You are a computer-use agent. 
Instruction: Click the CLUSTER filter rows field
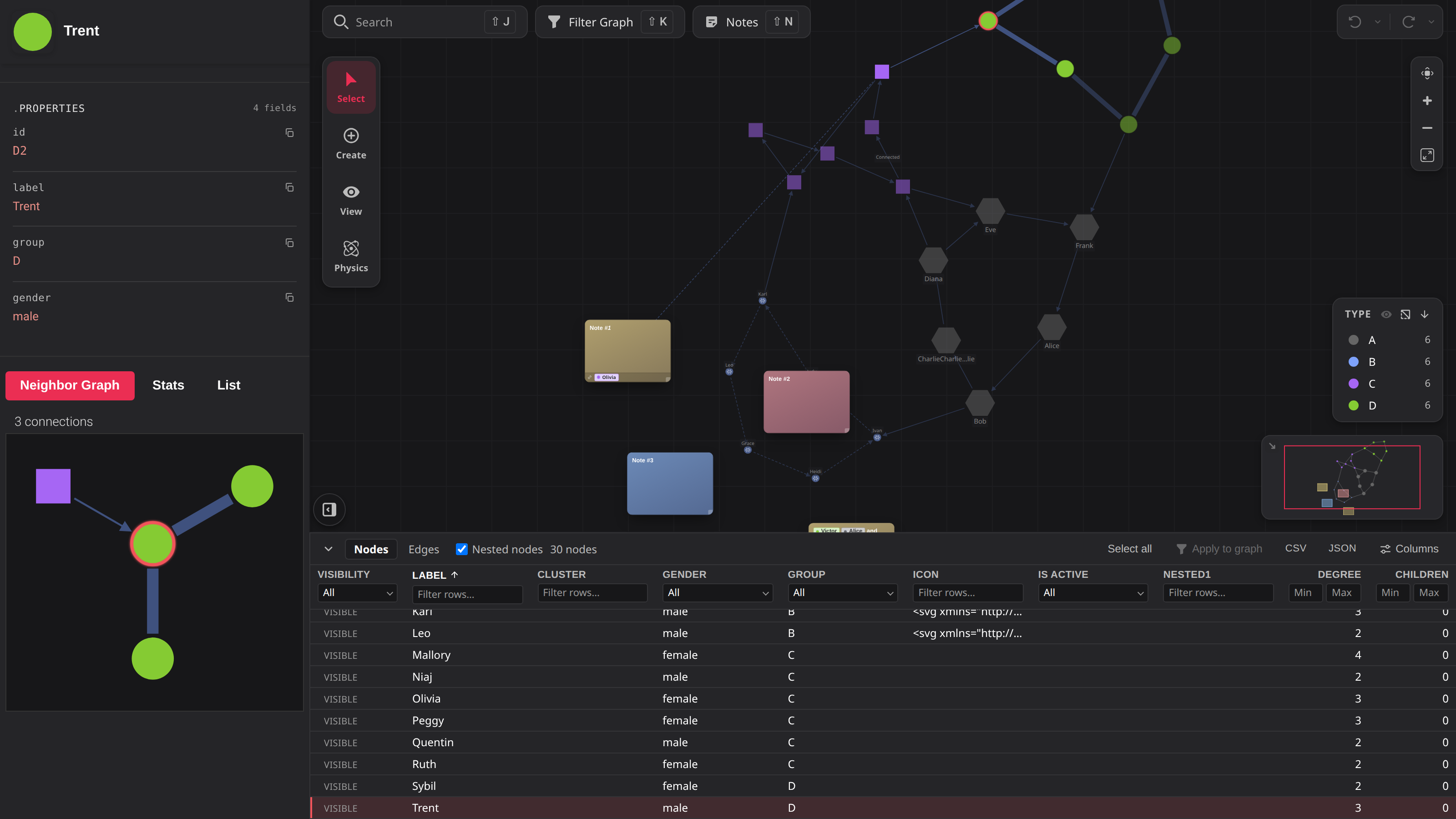coord(592,592)
